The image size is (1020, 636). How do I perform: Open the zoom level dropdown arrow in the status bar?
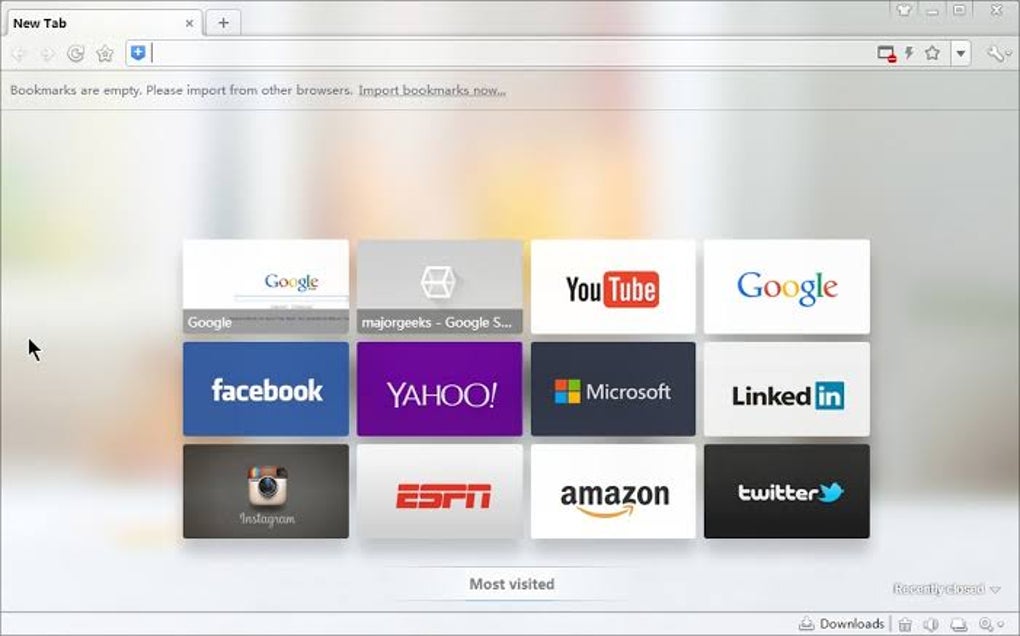1000,625
